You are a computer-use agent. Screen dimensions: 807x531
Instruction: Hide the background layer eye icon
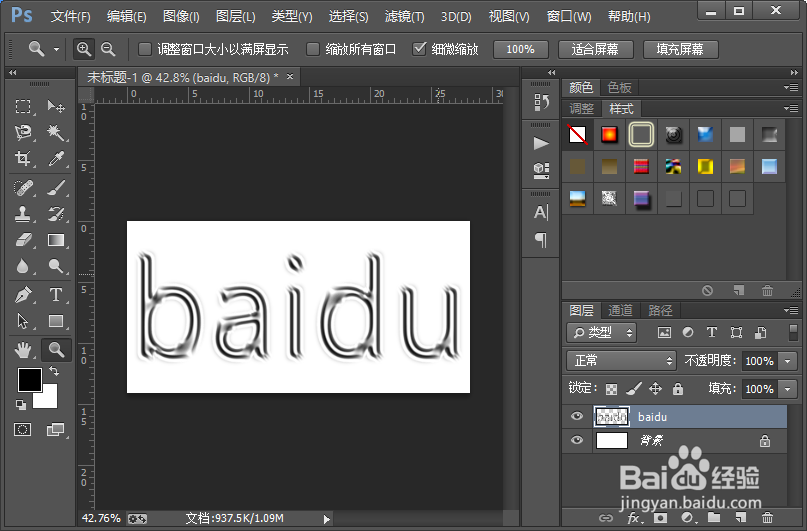(x=577, y=440)
